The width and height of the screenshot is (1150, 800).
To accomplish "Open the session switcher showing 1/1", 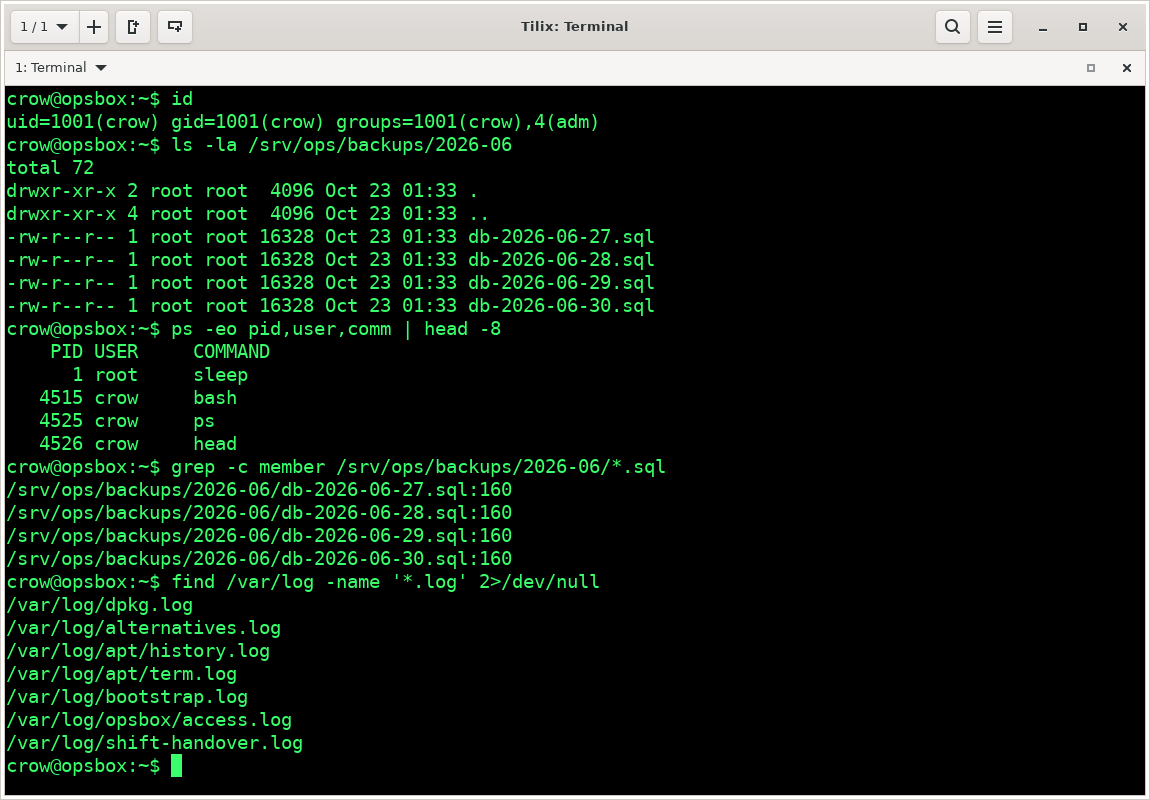I will (x=44, y=27).
